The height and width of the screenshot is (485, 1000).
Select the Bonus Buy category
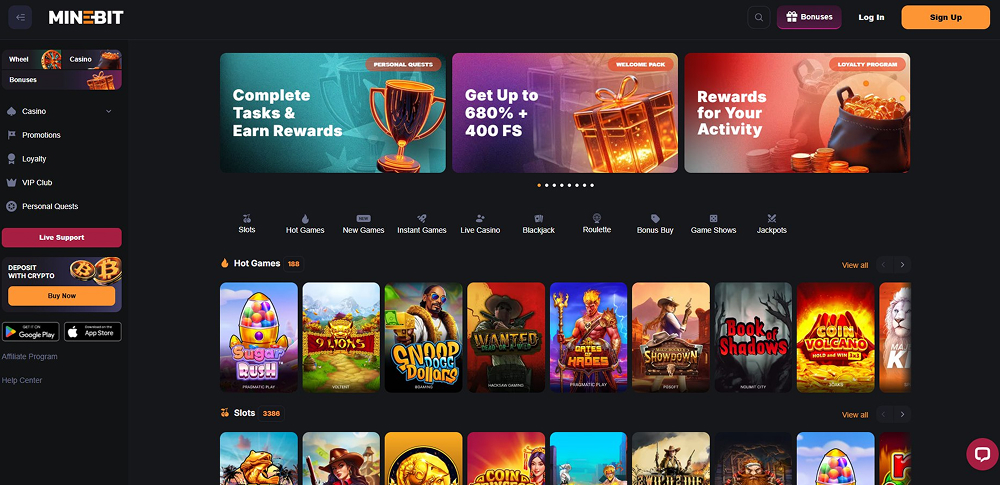pyautogui.click(x=655, y=224)
